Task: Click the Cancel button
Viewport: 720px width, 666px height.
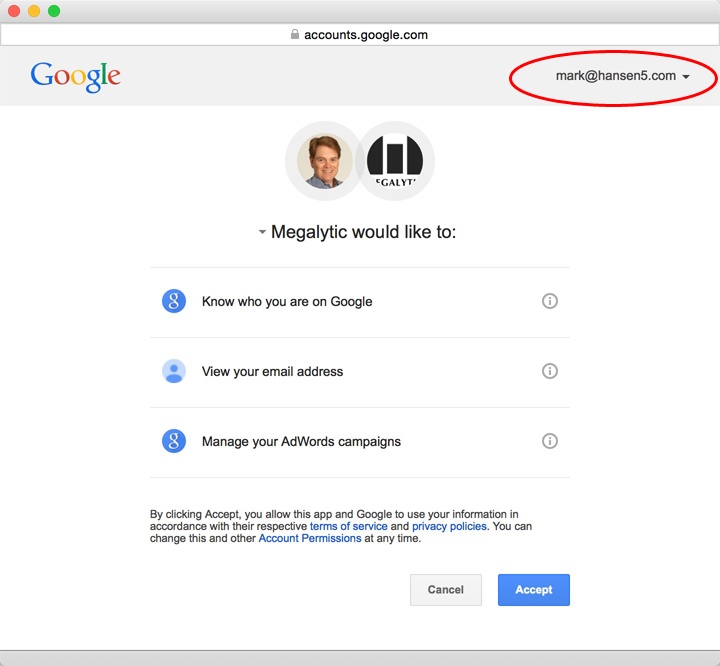Action: point(446,590)
